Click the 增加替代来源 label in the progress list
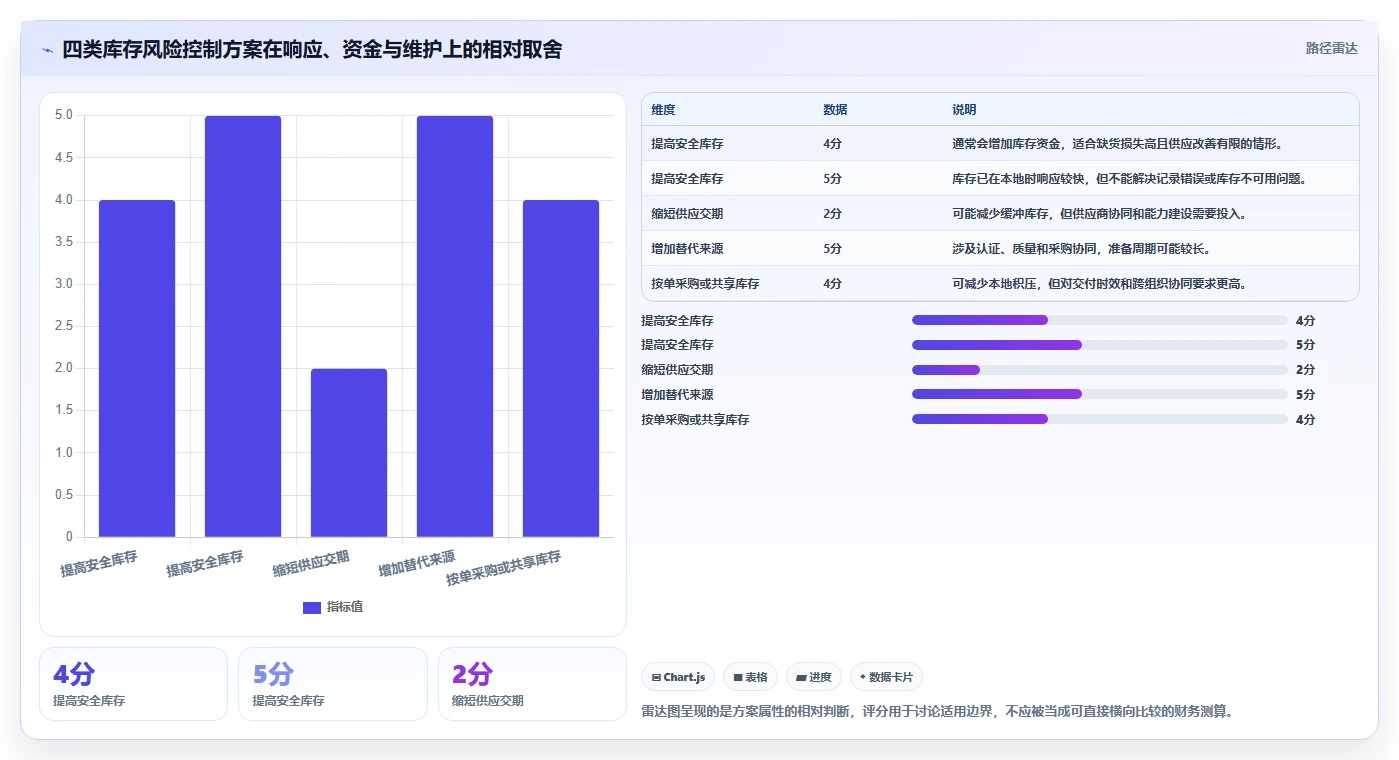Screen dimensions: 1399x760 tap(677, 394)
